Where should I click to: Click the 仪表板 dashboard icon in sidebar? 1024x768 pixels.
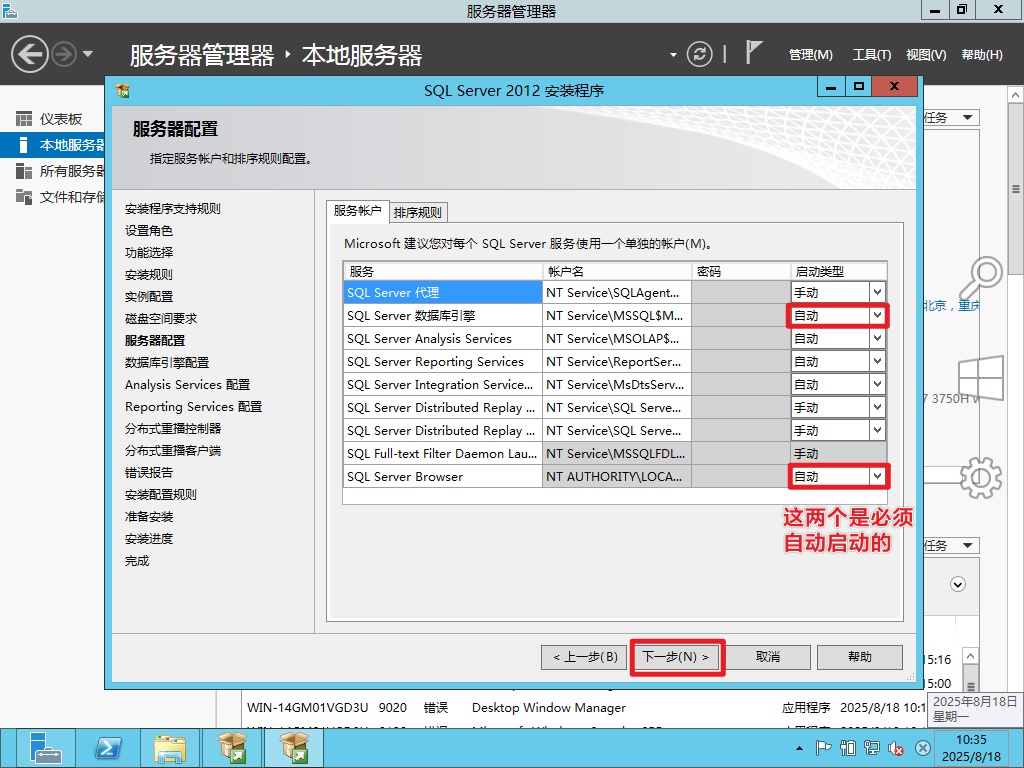point(24,119)
